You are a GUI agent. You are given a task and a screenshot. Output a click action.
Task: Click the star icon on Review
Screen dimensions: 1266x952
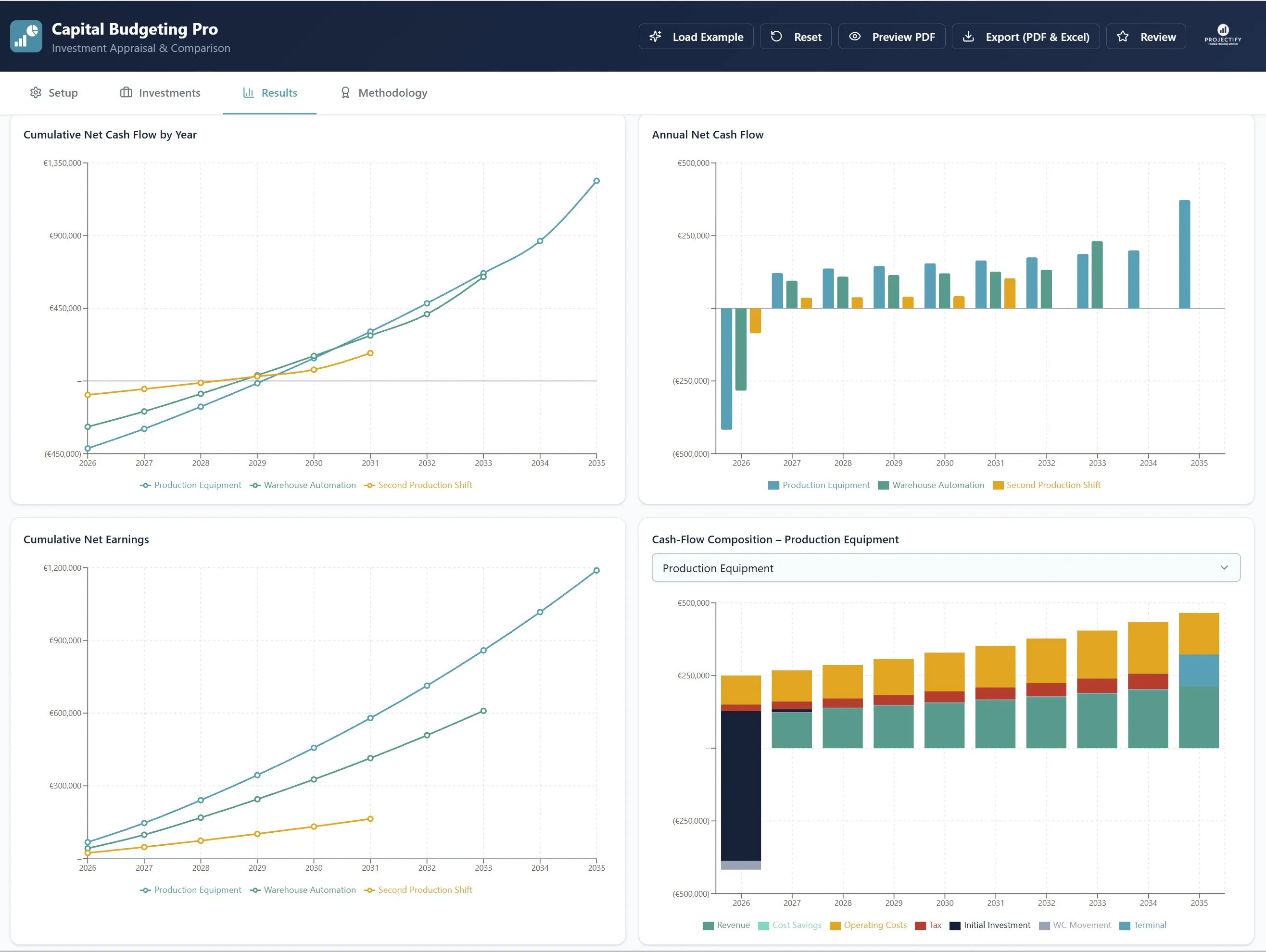(x=1123, y=37)
